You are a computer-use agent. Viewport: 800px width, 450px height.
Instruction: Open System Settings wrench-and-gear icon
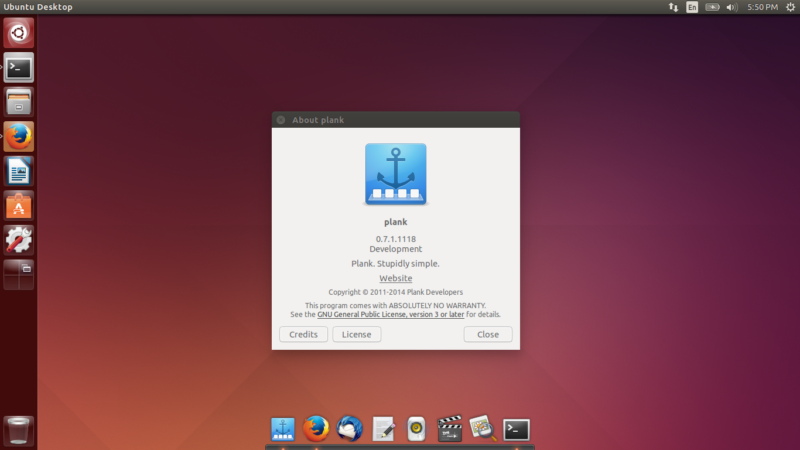pos(18,240)
